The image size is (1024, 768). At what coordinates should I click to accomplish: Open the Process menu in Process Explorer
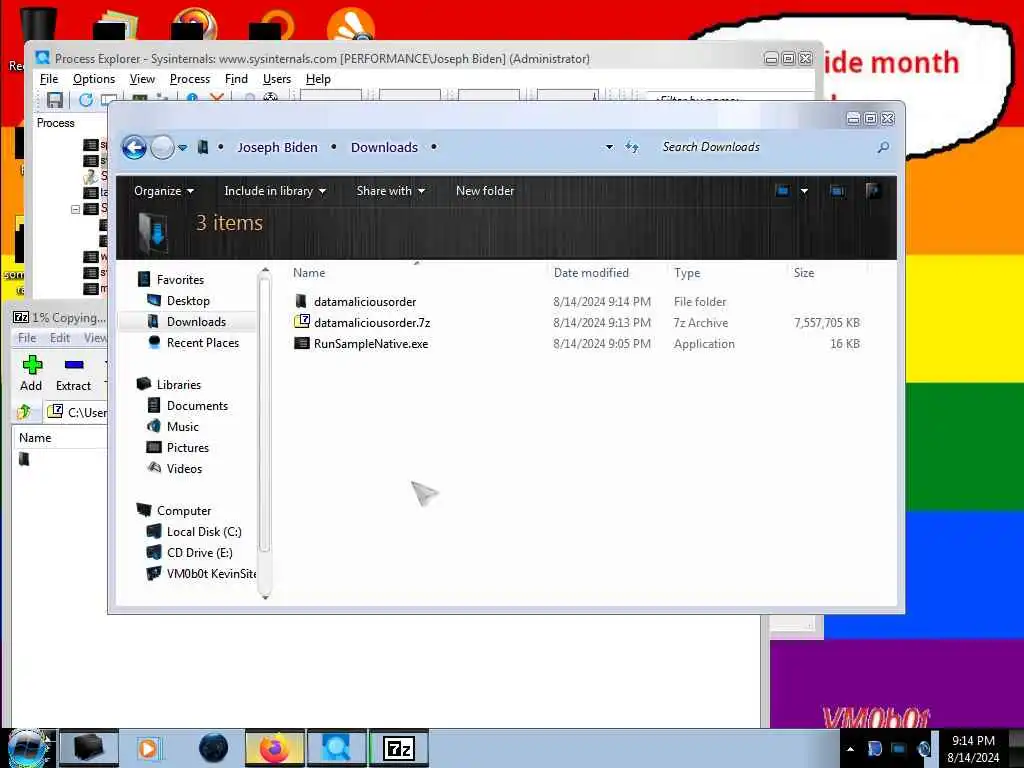(x=190, y=79)
